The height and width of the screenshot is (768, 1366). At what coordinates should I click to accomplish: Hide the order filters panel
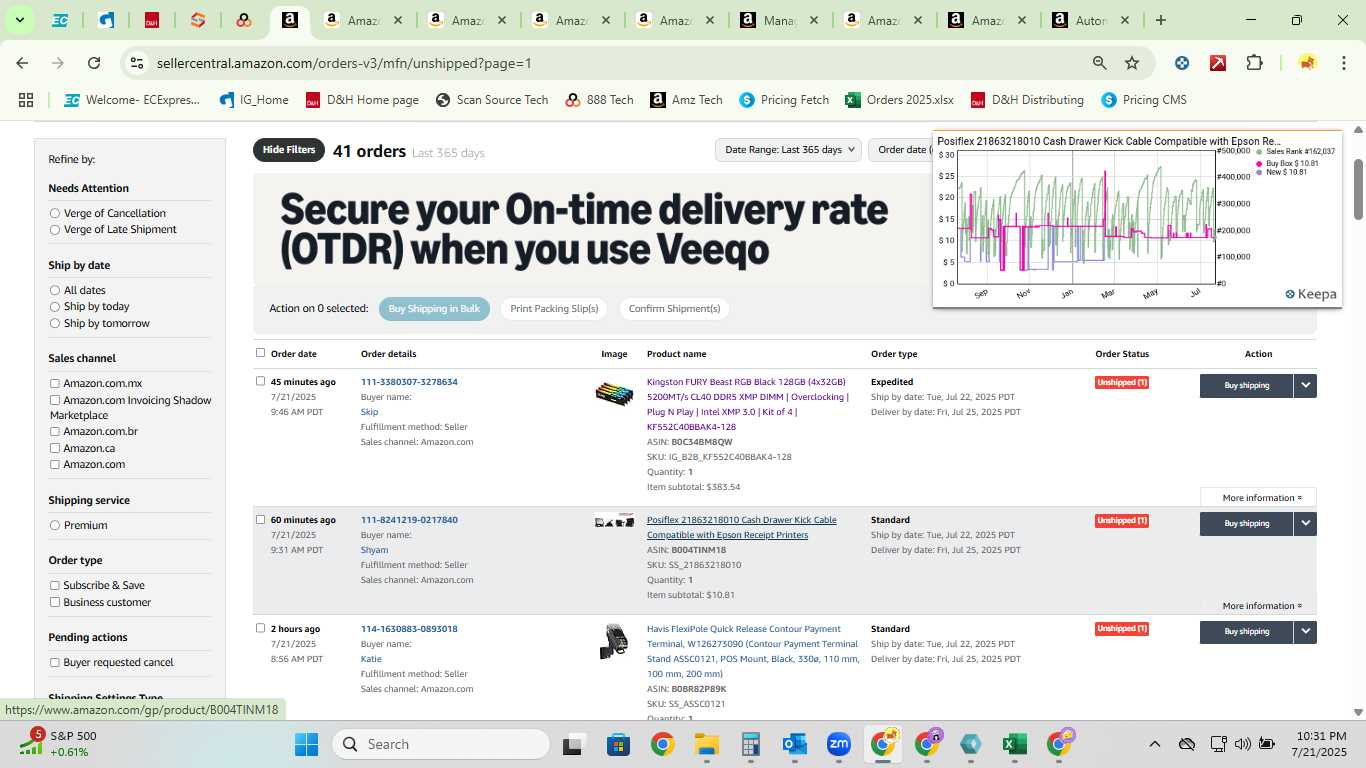tap(289, 150)
